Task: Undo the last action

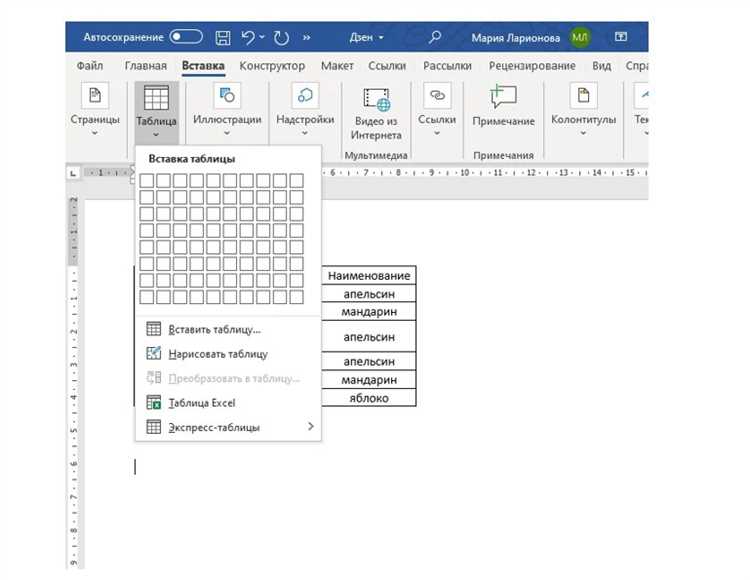Action: coord(248,37)
